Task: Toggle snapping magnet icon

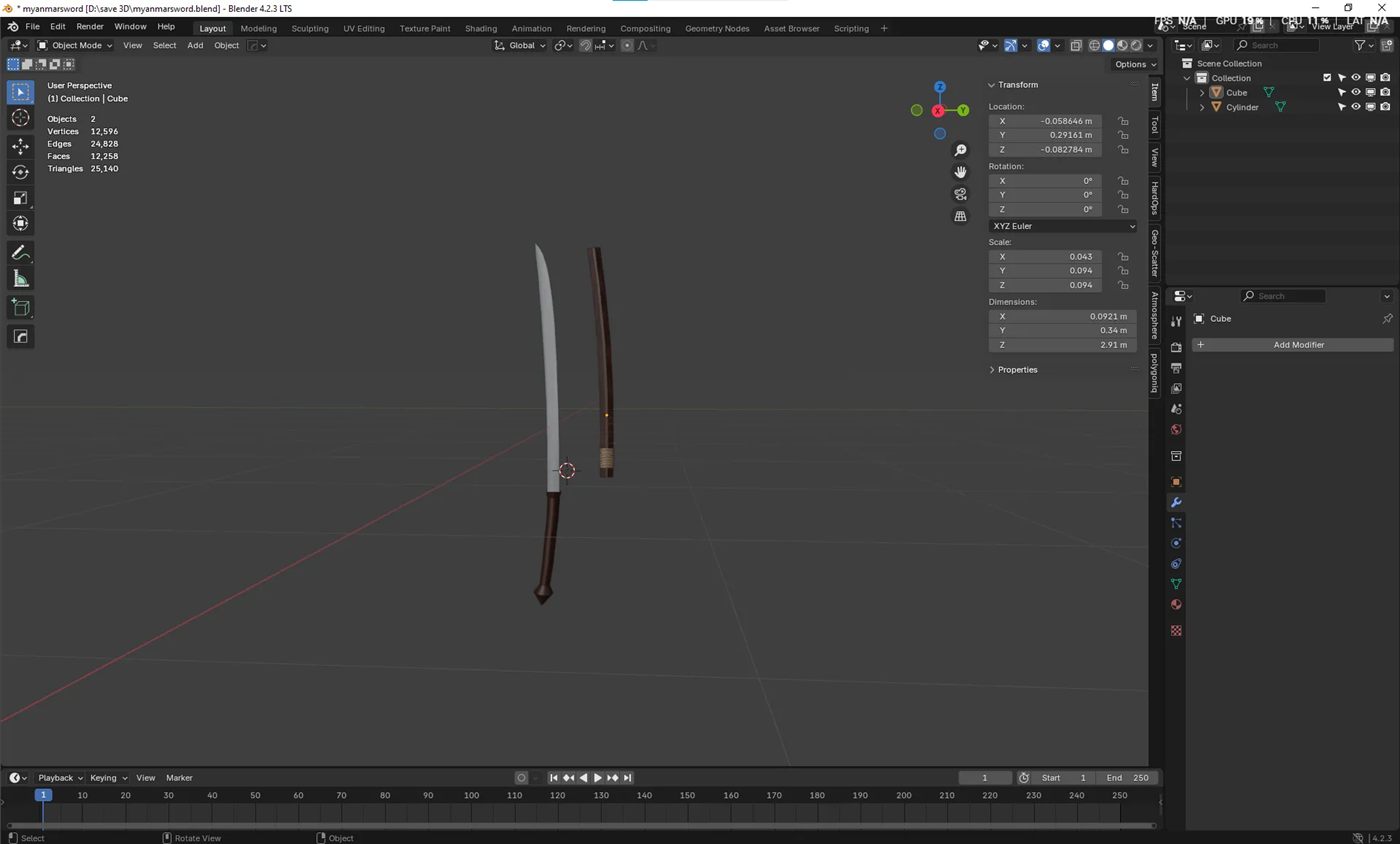Action: (x=586, y=45)
